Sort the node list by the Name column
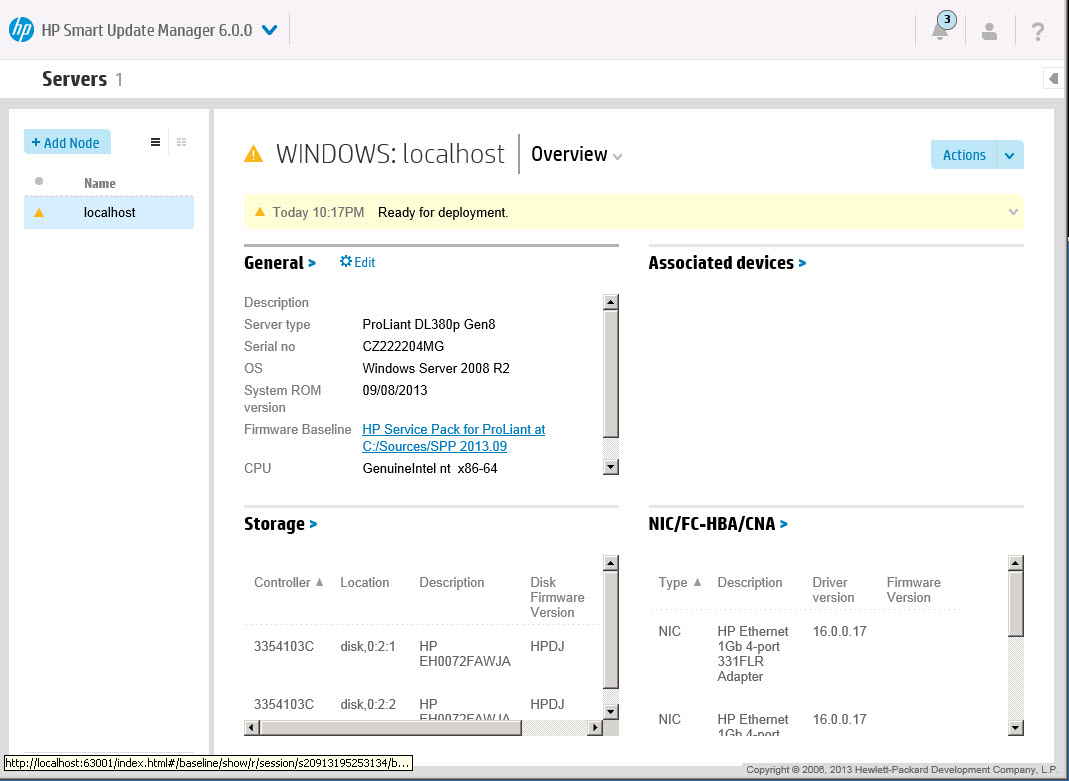This screenshot has width=1069, height=781. pyautogui.click(x=100, y=183)
